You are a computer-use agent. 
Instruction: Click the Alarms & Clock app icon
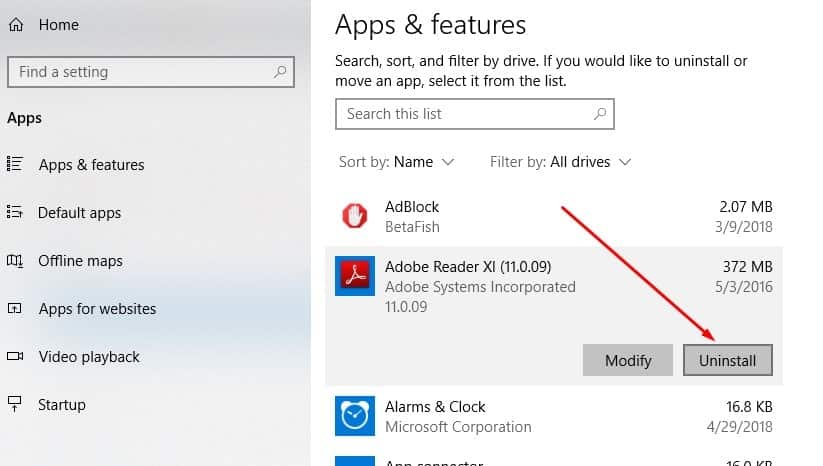[354, 417]
